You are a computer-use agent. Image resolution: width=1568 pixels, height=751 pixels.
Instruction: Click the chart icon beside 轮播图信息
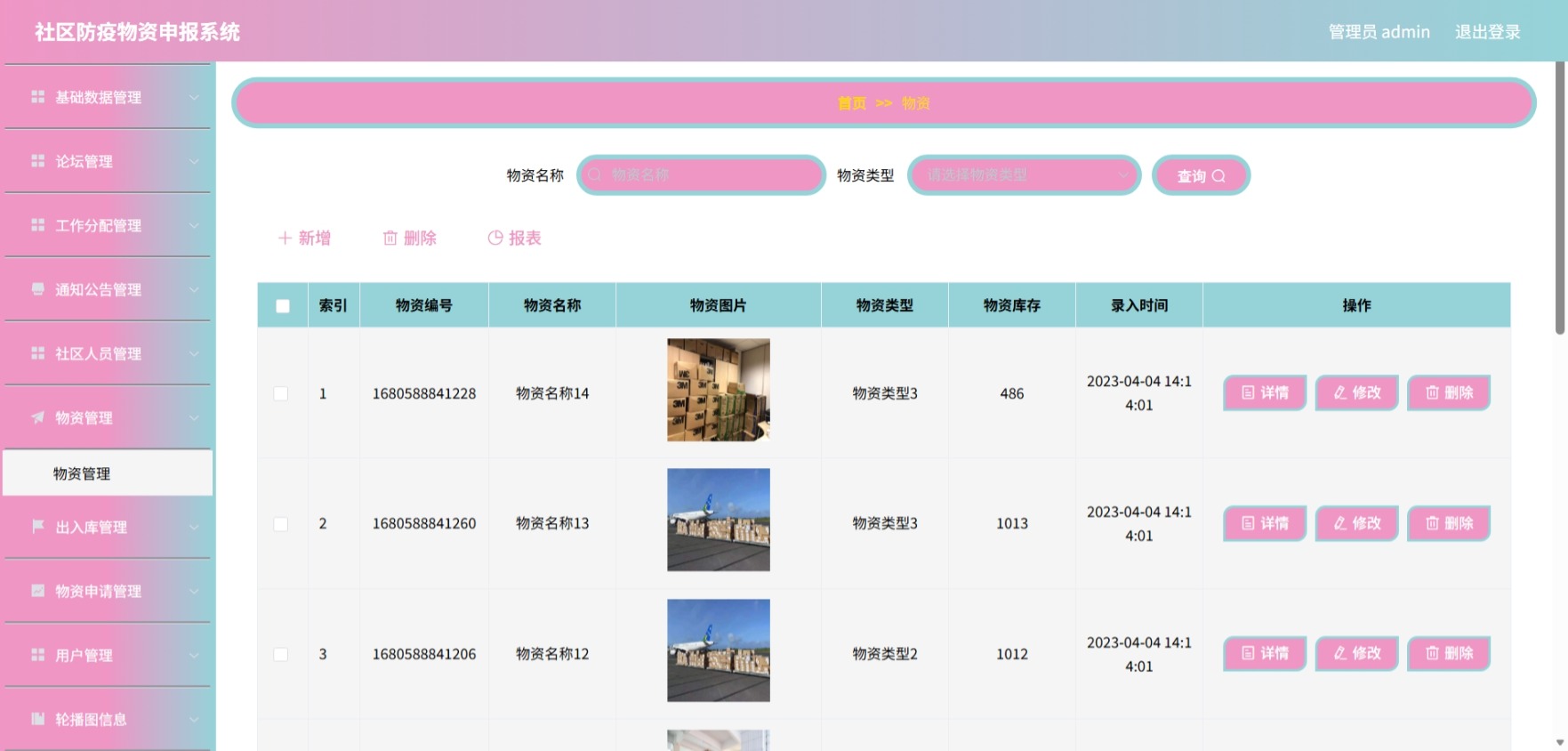click(37, 719)
